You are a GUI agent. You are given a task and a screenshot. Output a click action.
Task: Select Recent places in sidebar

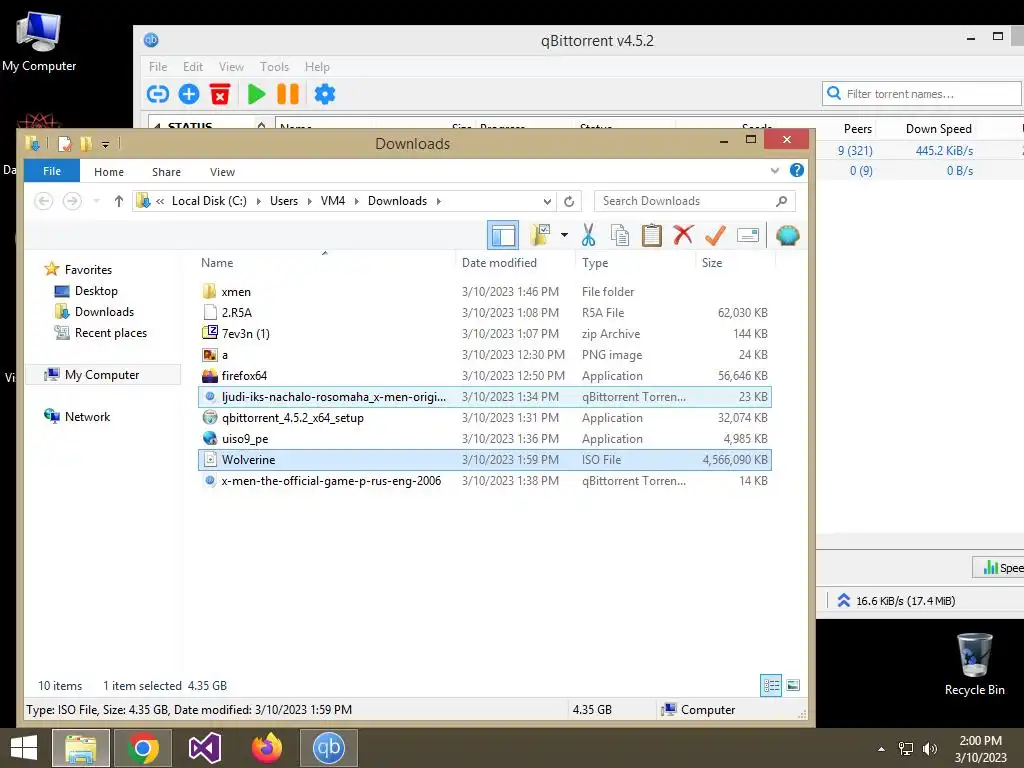click(110, 332)
